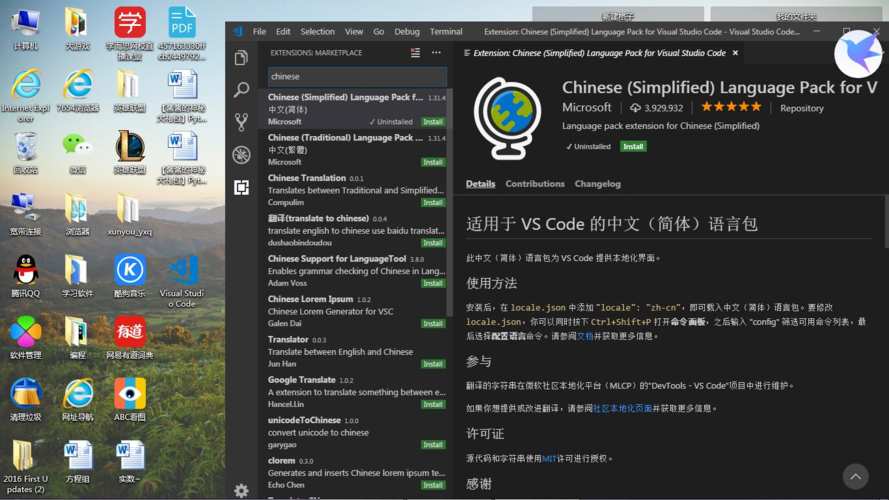Open the 社区本地化页面 link
The image size is (889, 500).
pos(623,408)
